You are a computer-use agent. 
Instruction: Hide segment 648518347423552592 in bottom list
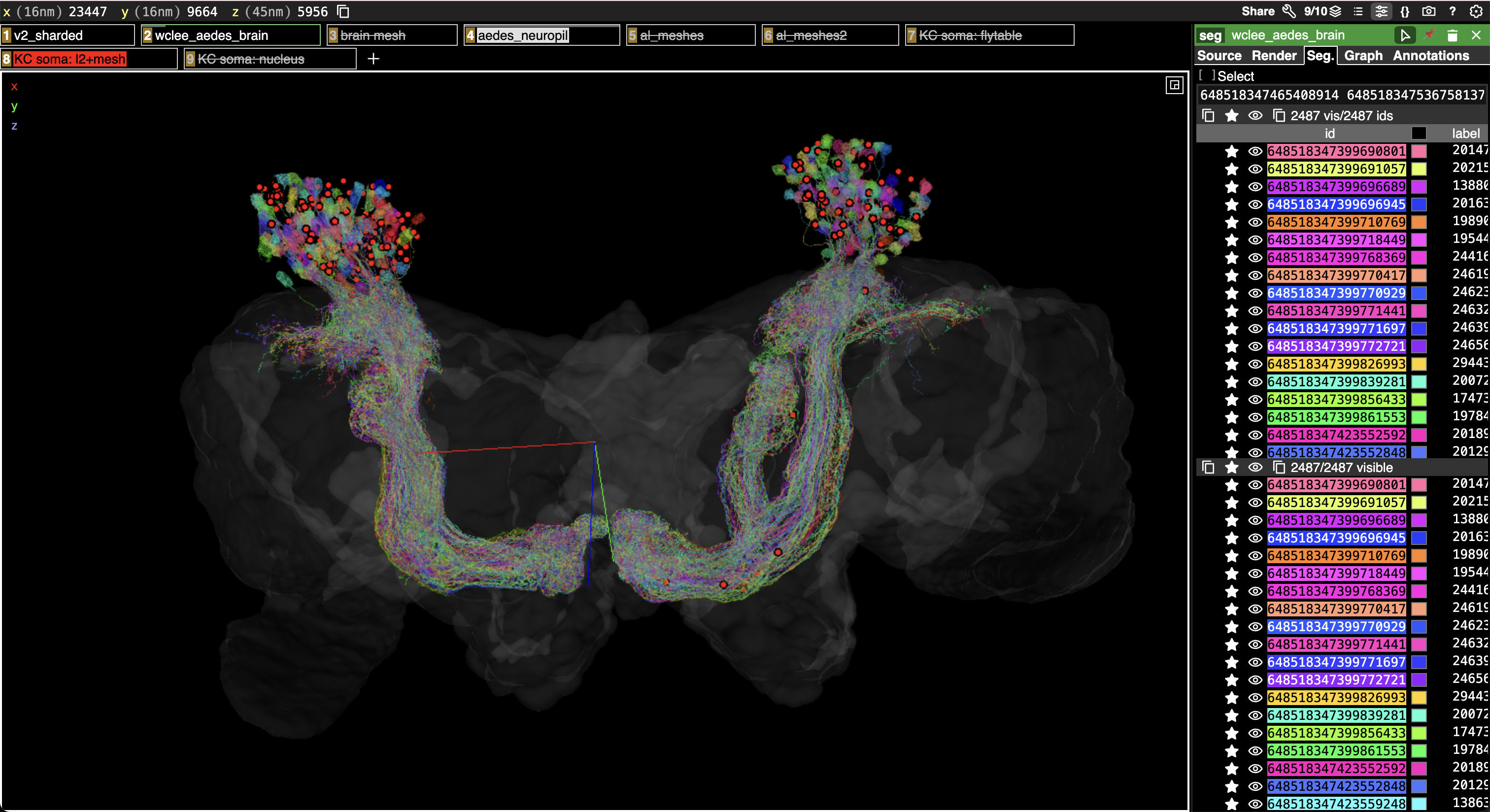1255,769
